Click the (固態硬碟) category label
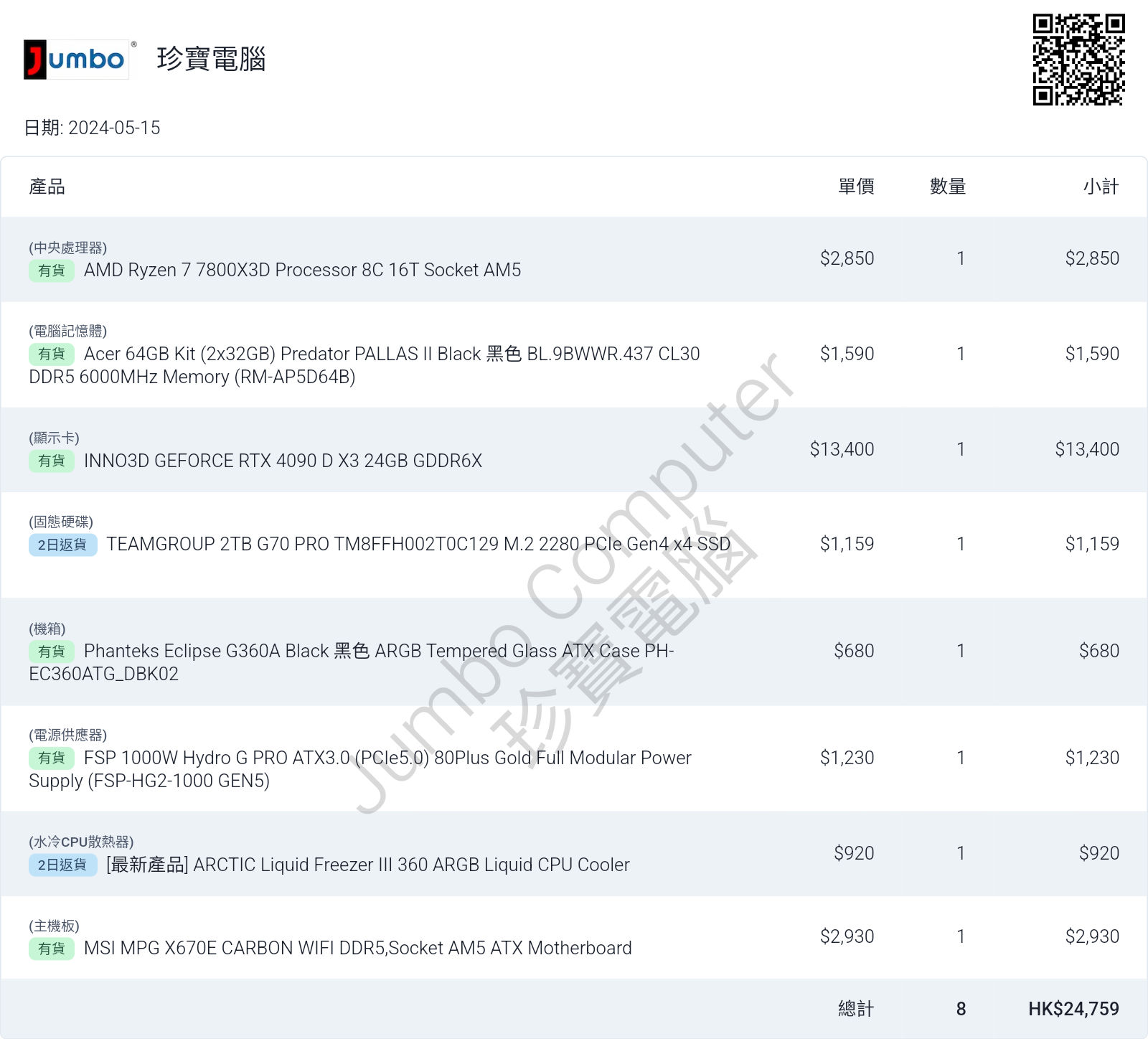Viewport: 1148px width, 1039px height. [61, 522]
